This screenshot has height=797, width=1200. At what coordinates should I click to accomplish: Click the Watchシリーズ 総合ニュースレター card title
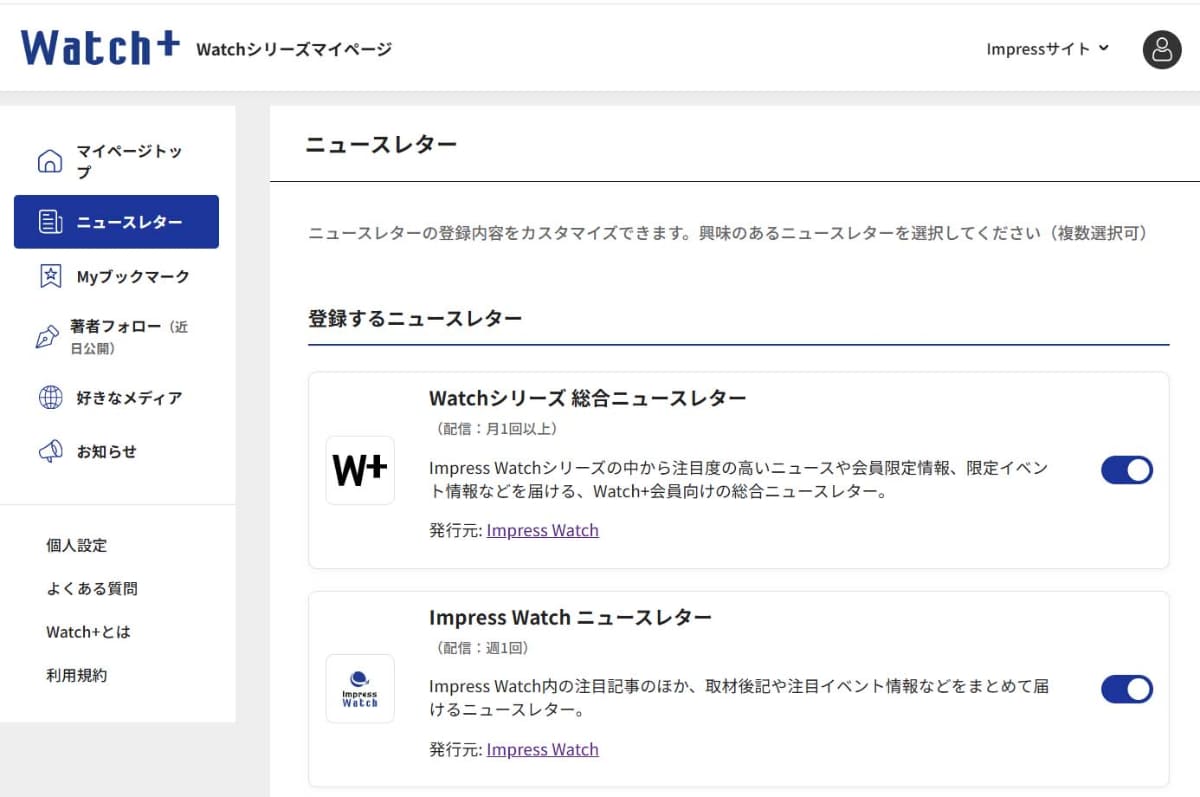coord(588,398)
